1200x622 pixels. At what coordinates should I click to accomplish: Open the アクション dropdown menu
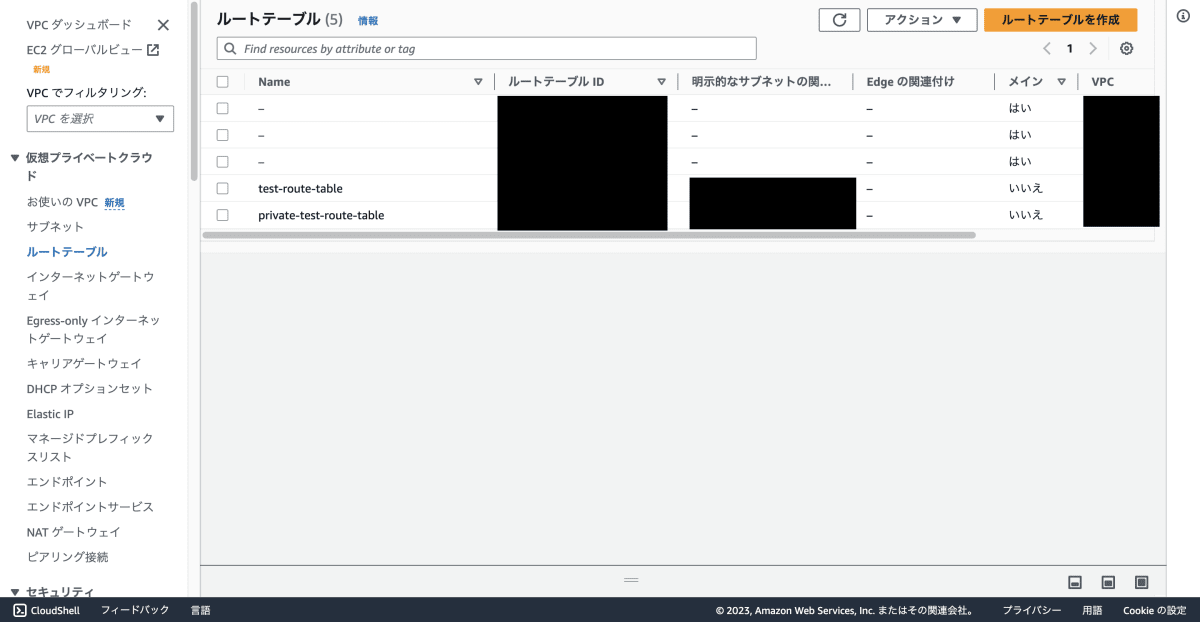coord(922,20)
